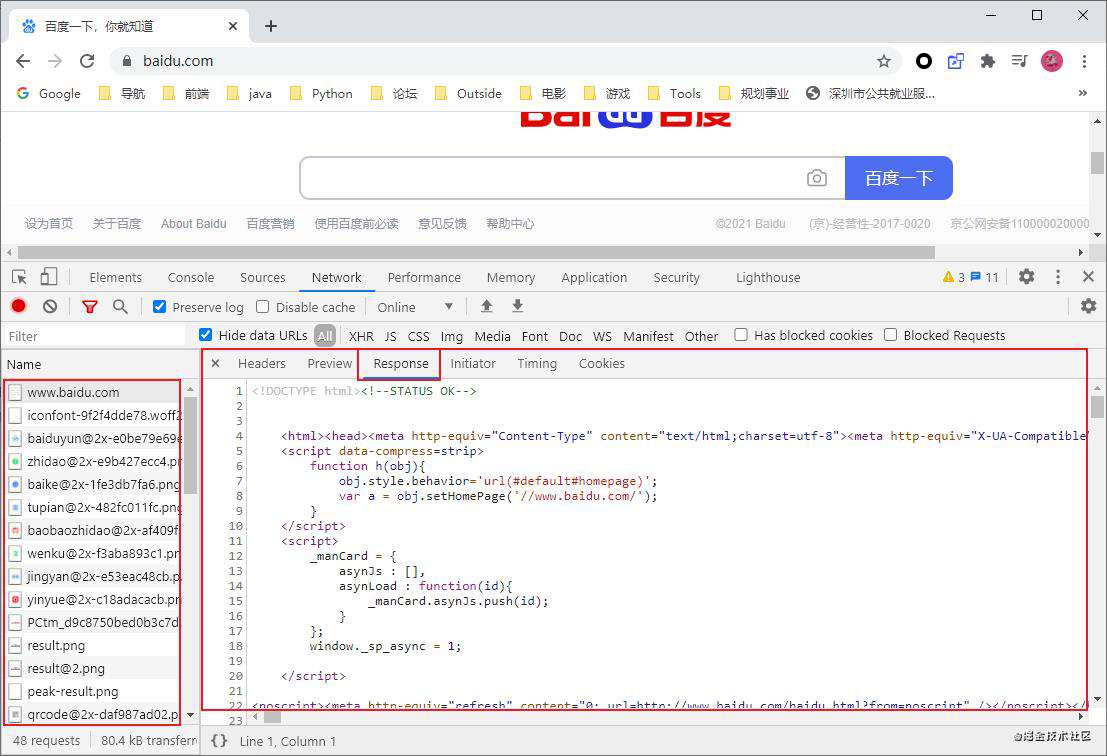Click the Baidu search input box

point(553,178)
